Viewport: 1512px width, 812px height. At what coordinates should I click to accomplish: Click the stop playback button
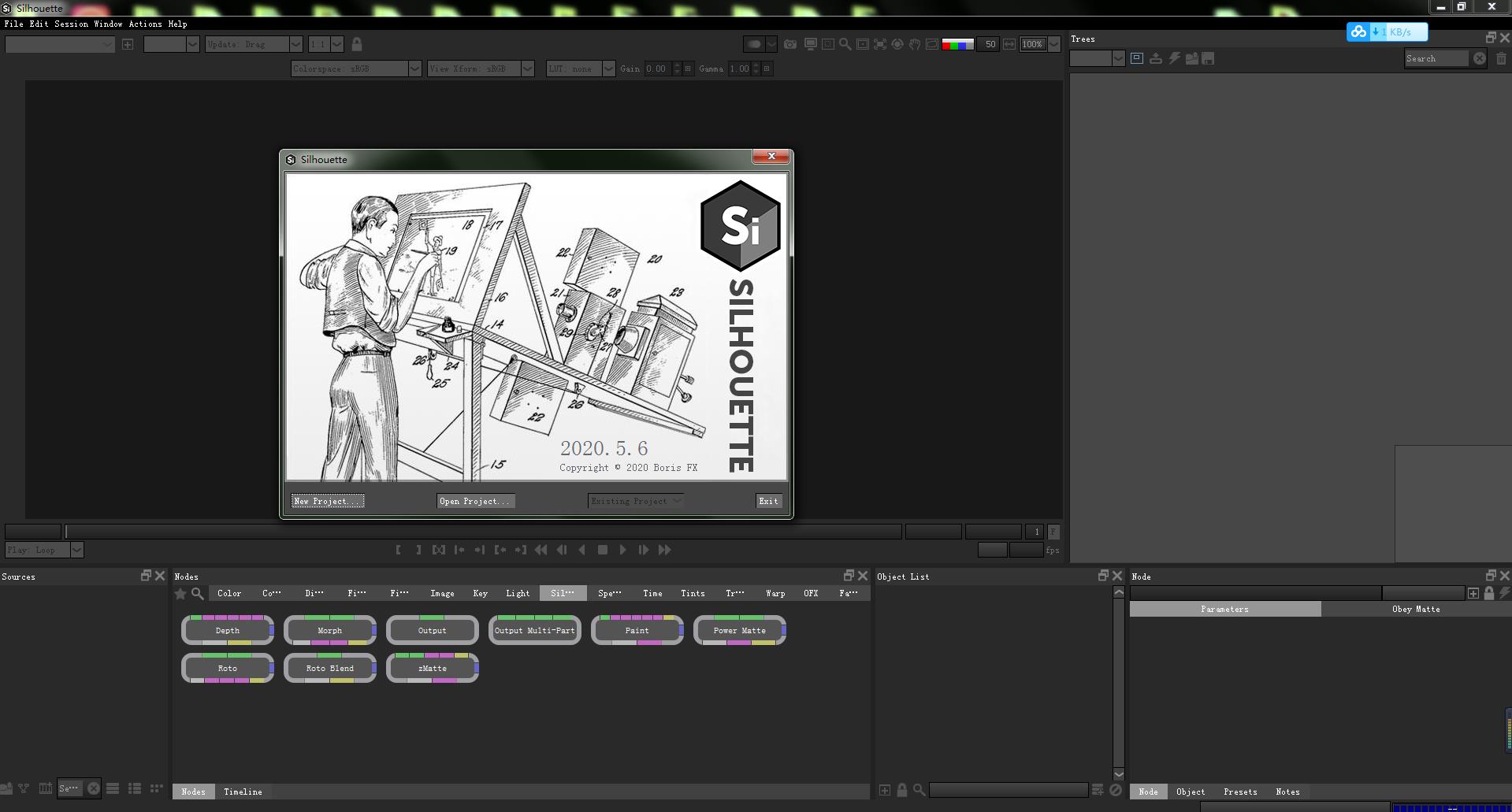coord(603,550)
